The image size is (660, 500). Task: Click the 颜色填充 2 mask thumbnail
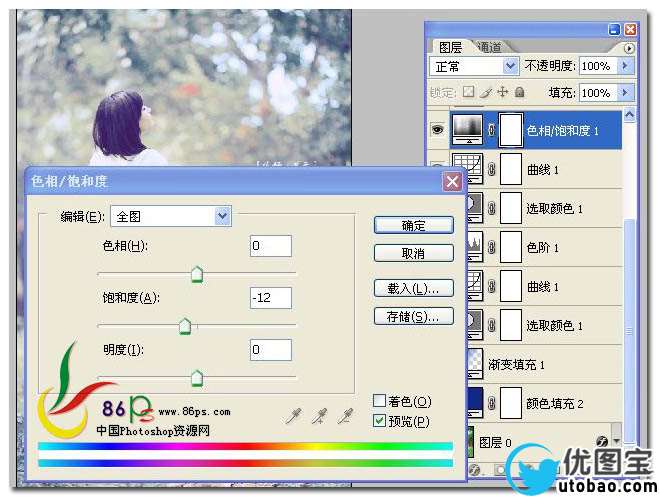point(511,403)
